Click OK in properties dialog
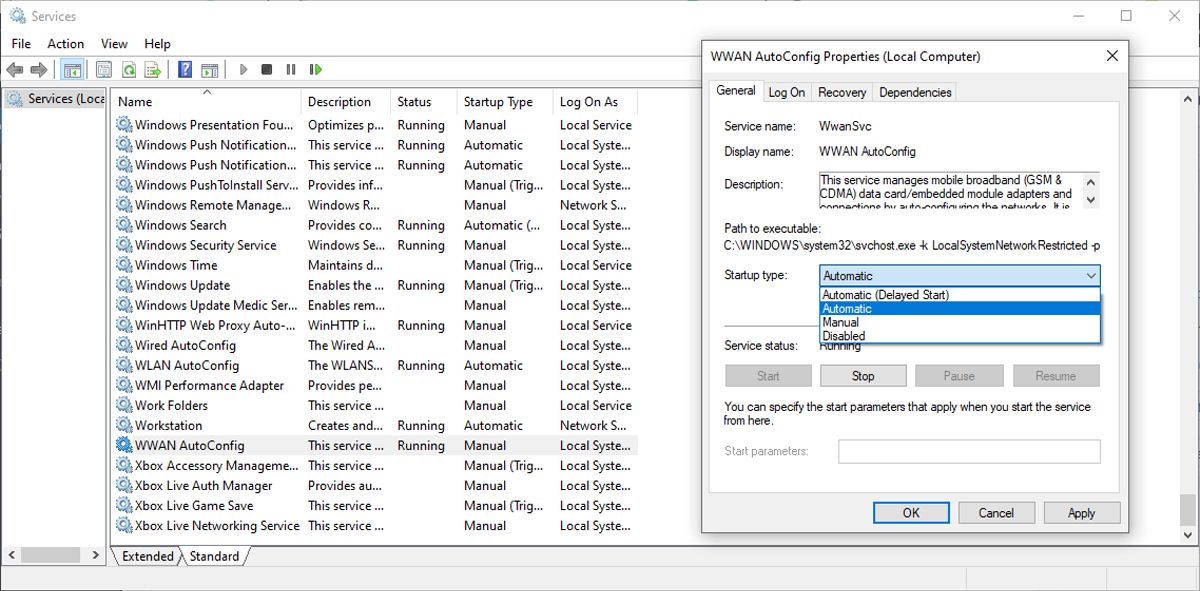This screenshot has width=1200, height=591. (911, 513)
